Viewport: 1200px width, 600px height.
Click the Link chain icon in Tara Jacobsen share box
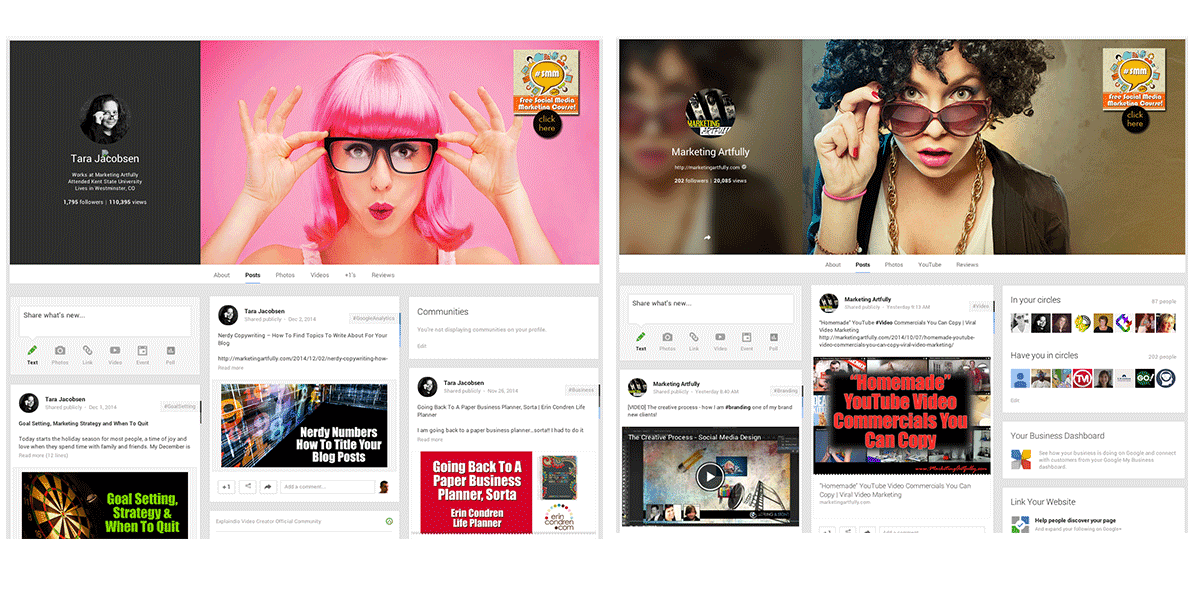(87, 351)
